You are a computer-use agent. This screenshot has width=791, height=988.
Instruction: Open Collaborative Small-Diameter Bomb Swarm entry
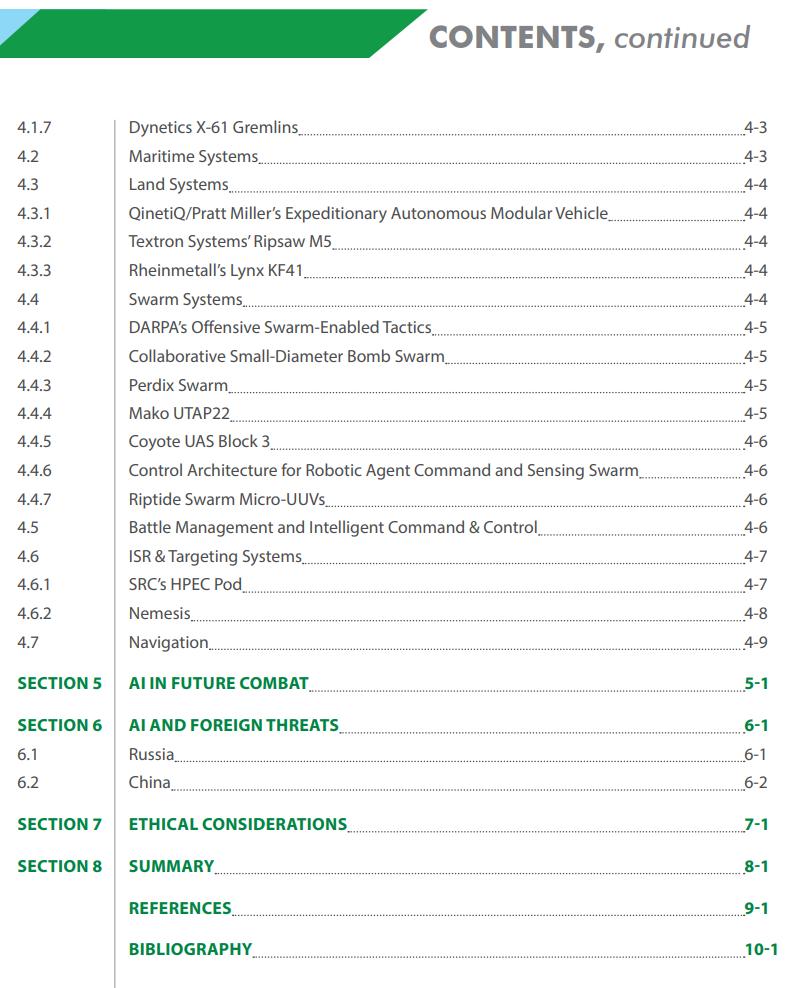(286, 357)
